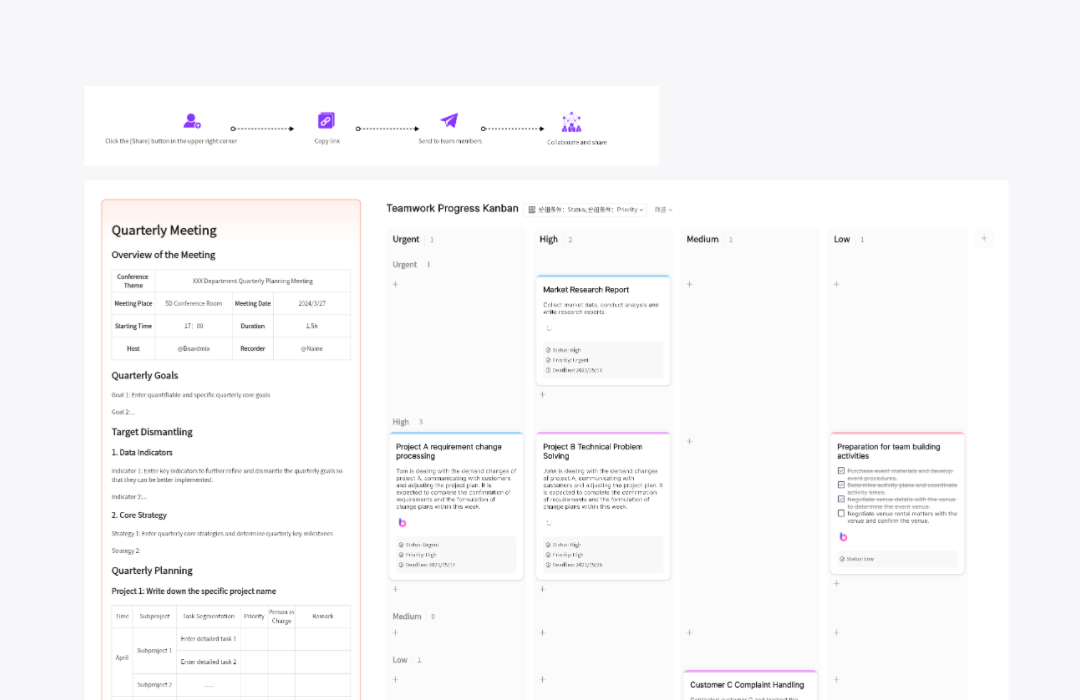
Task: Click Boardmix avatar icon in Project A card
Action: coord(402,523)
